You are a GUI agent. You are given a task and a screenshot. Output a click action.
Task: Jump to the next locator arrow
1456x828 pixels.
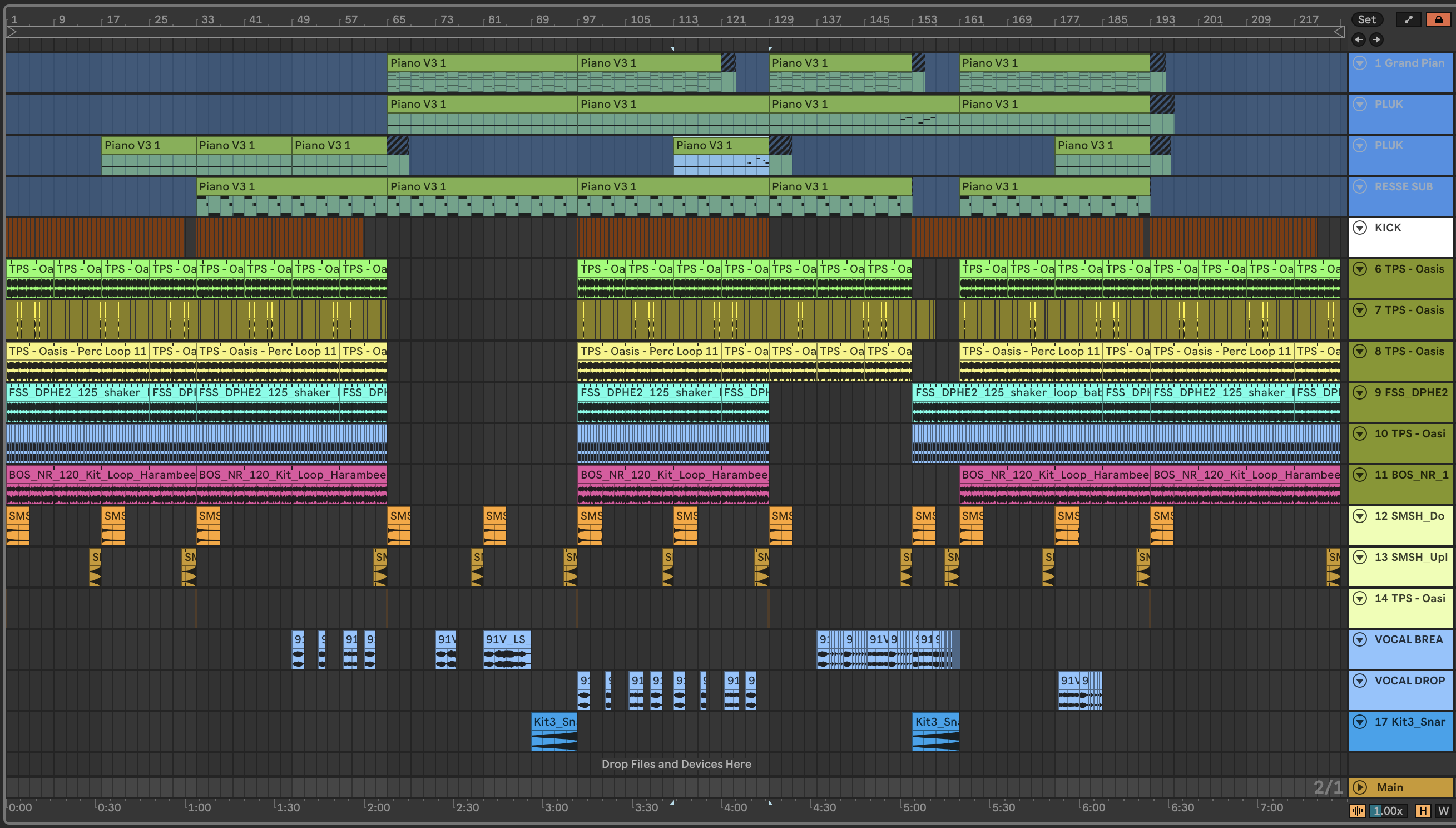pyautogui.click(x=1376, y=40)
